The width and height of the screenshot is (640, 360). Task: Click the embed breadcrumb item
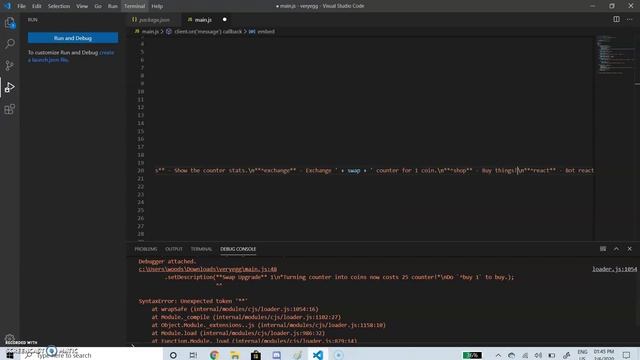click(266, 31)
